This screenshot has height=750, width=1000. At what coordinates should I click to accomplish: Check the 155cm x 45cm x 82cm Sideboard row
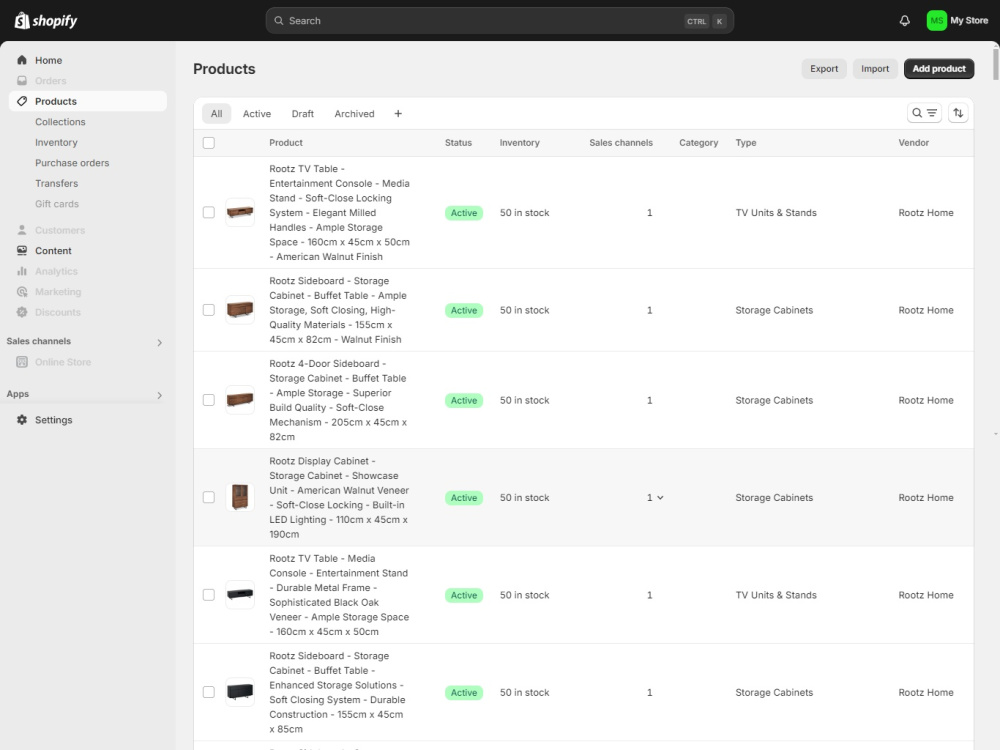click(209, 310)
